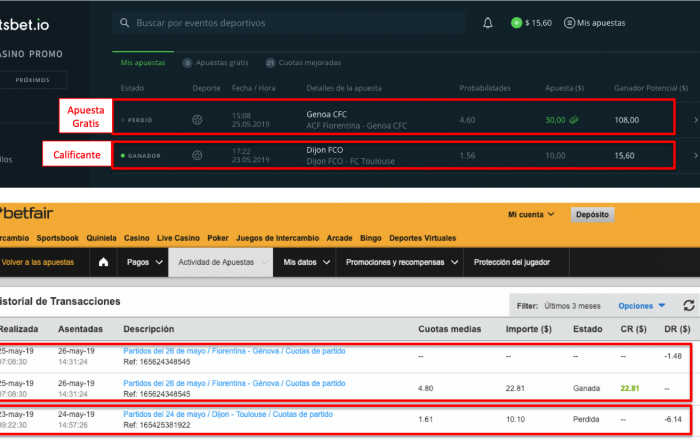Open Casino in Betfair menu
Image resolution: width=700 pixels, height=441 pixels.
[x=137, y=238]
